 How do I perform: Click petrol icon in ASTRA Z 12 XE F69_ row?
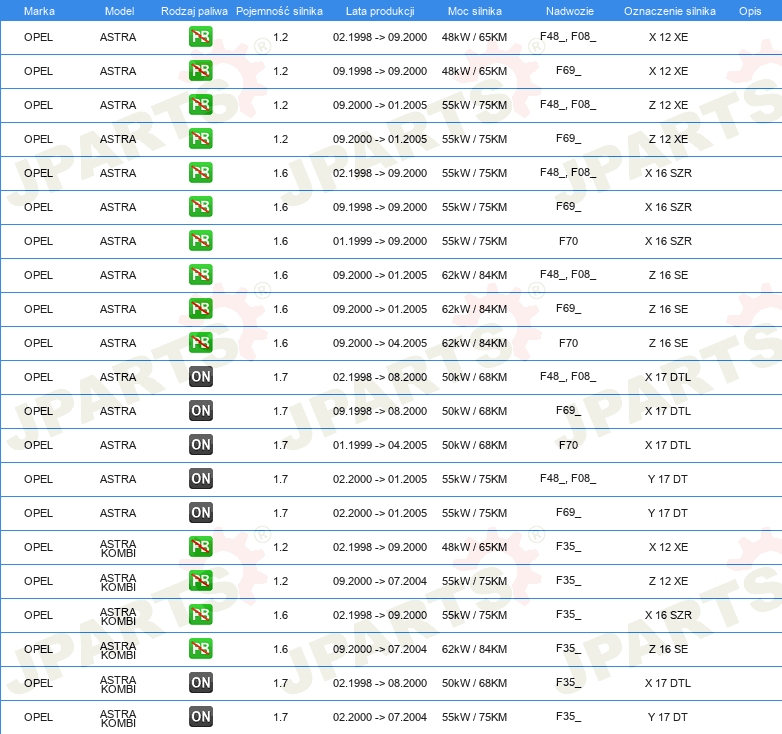pyautogui.click(x=200, y=139)
